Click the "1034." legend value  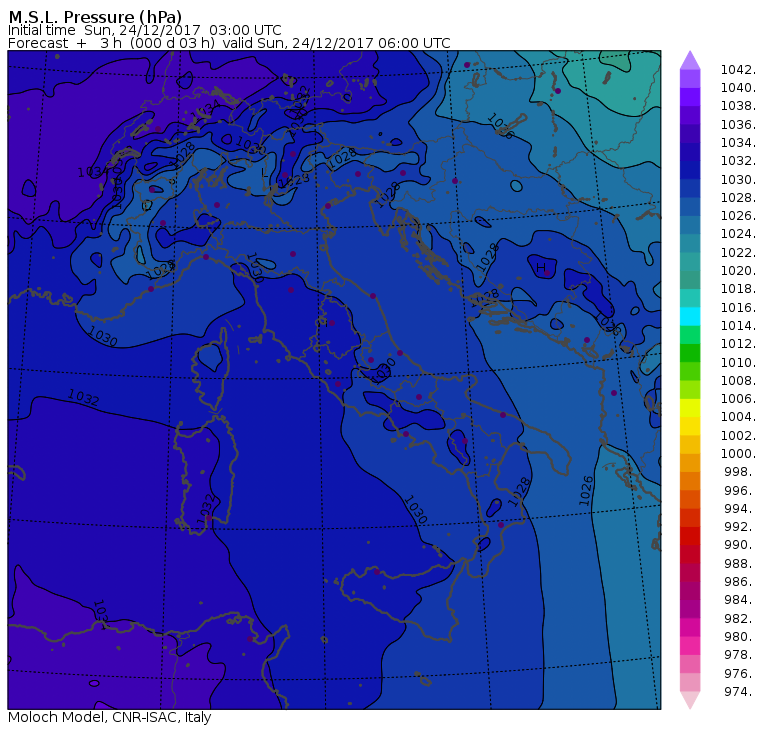[x=738, y=143]
